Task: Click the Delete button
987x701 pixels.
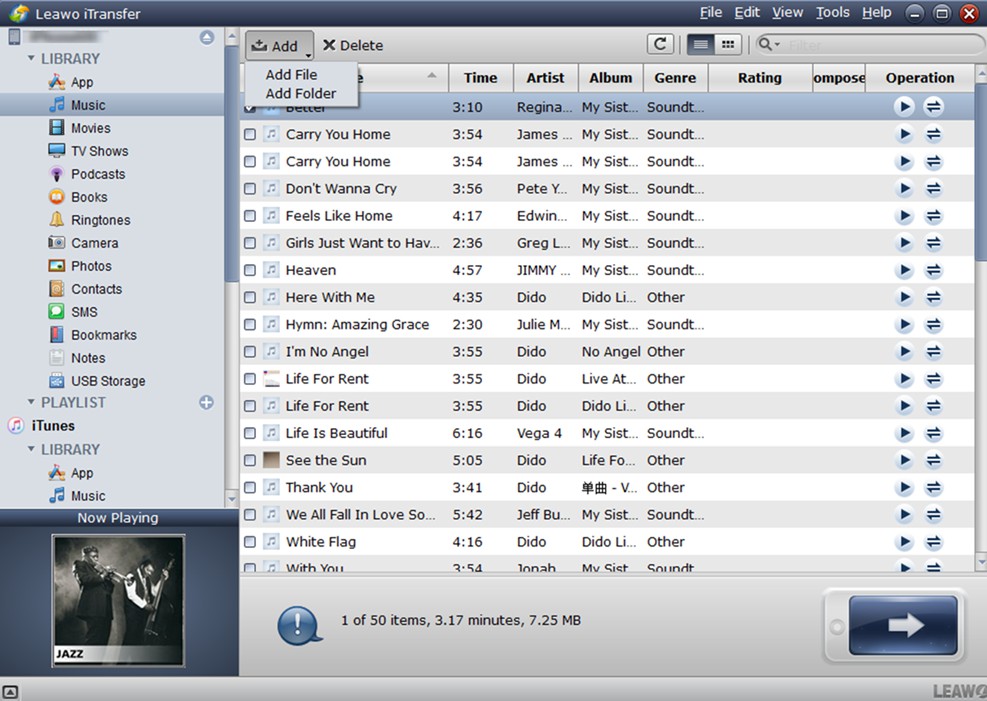Action: coord(352,45)
